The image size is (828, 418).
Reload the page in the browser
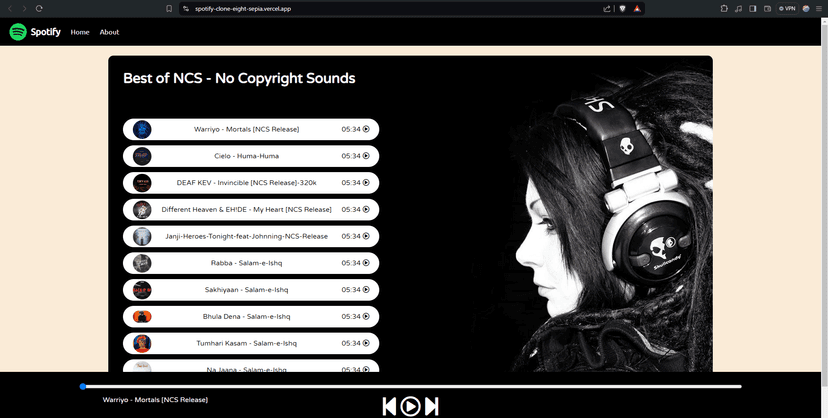click(x=39, y=8)
